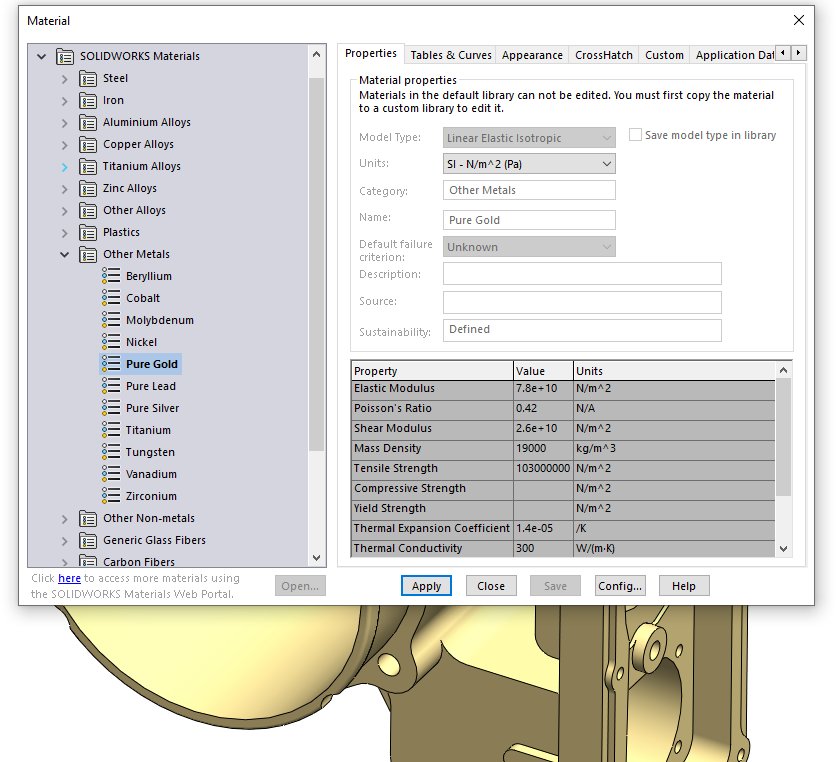This screenshot has height=762, width=837.
Task: Click the Save button
Action: 555,586
